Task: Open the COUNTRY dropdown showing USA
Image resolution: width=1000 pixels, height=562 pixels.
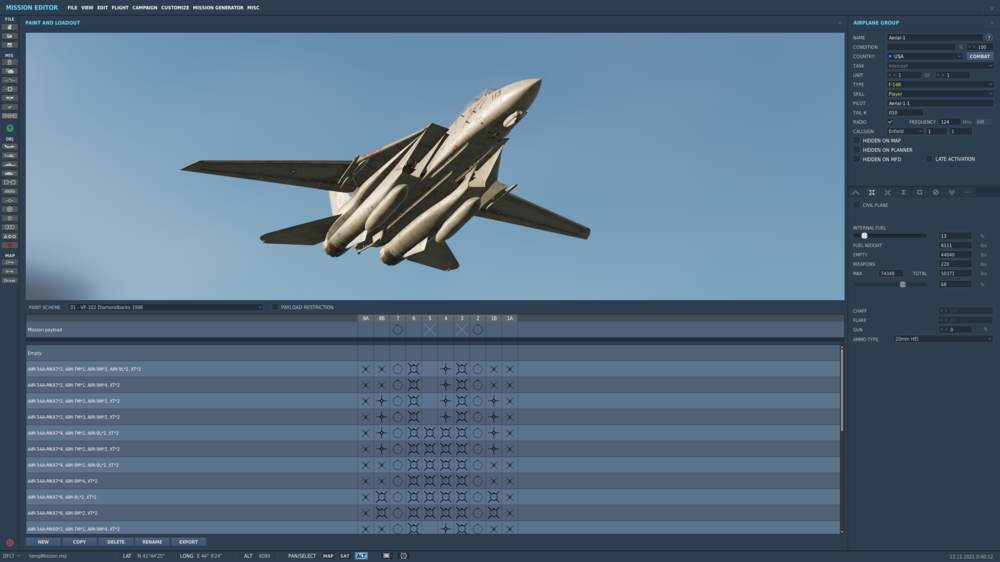Action: 924,56
